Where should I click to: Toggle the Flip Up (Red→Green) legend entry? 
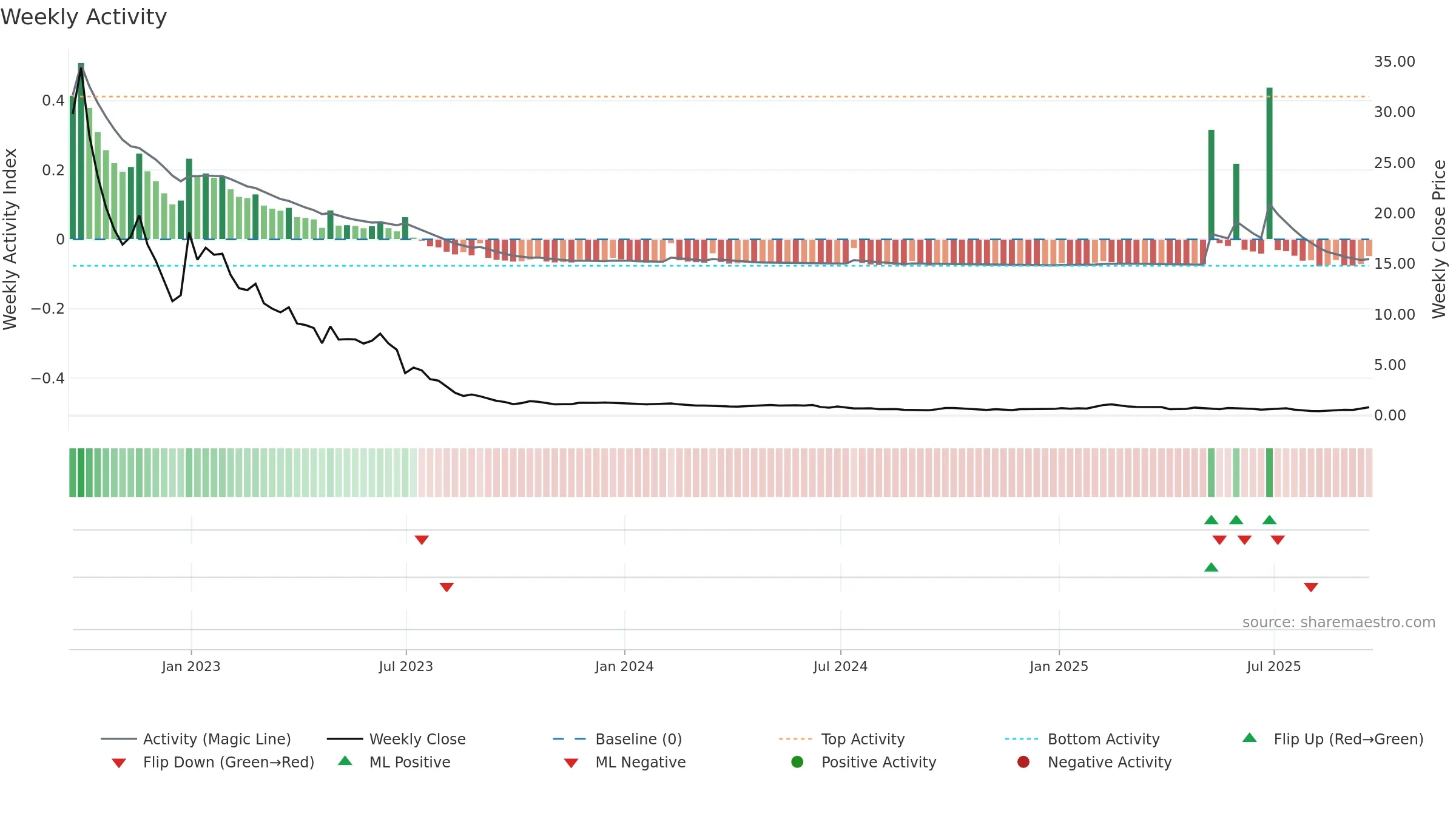[x=1333, y=739]
